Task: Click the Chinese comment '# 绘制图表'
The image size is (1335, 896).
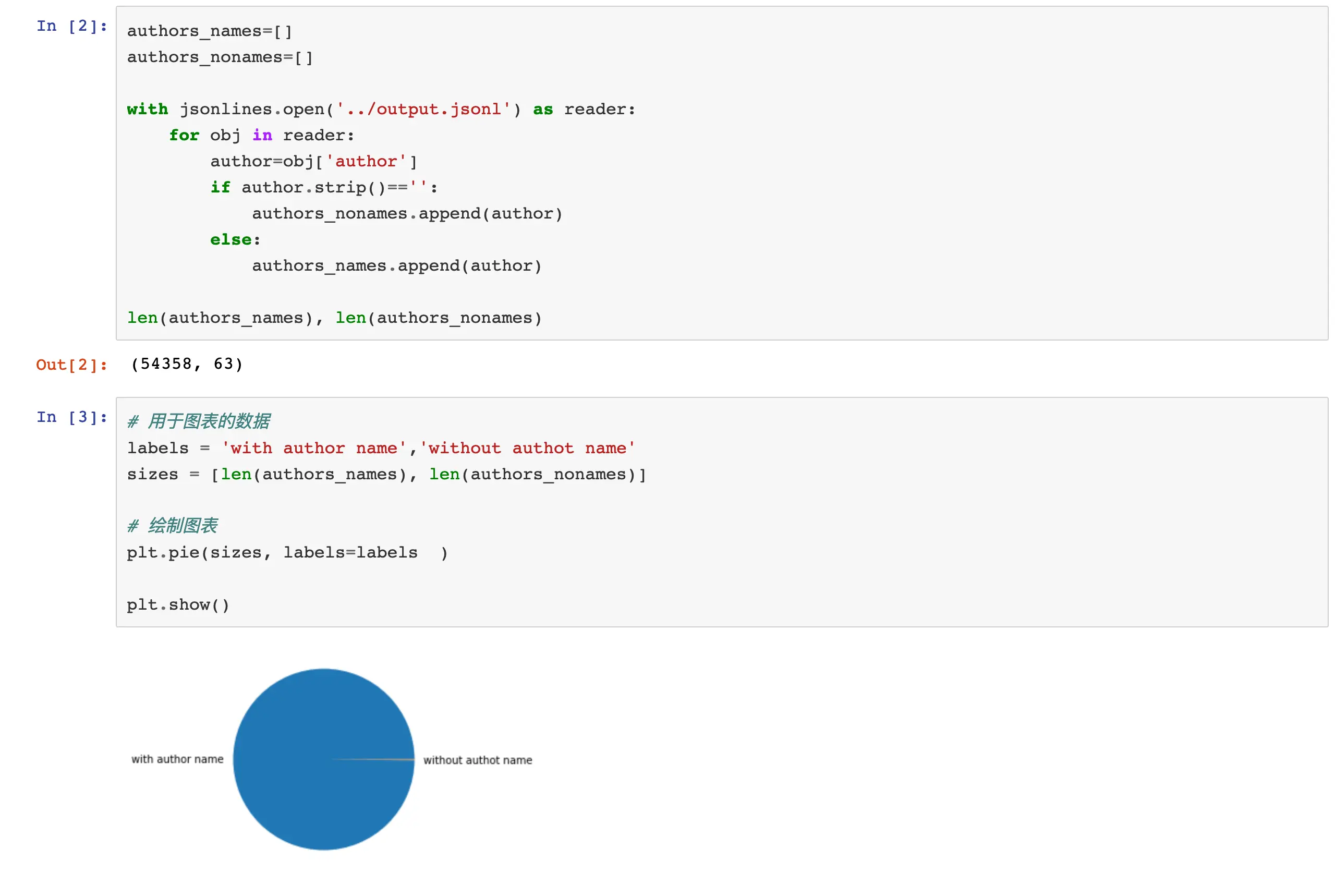Action: coord(172,526)
